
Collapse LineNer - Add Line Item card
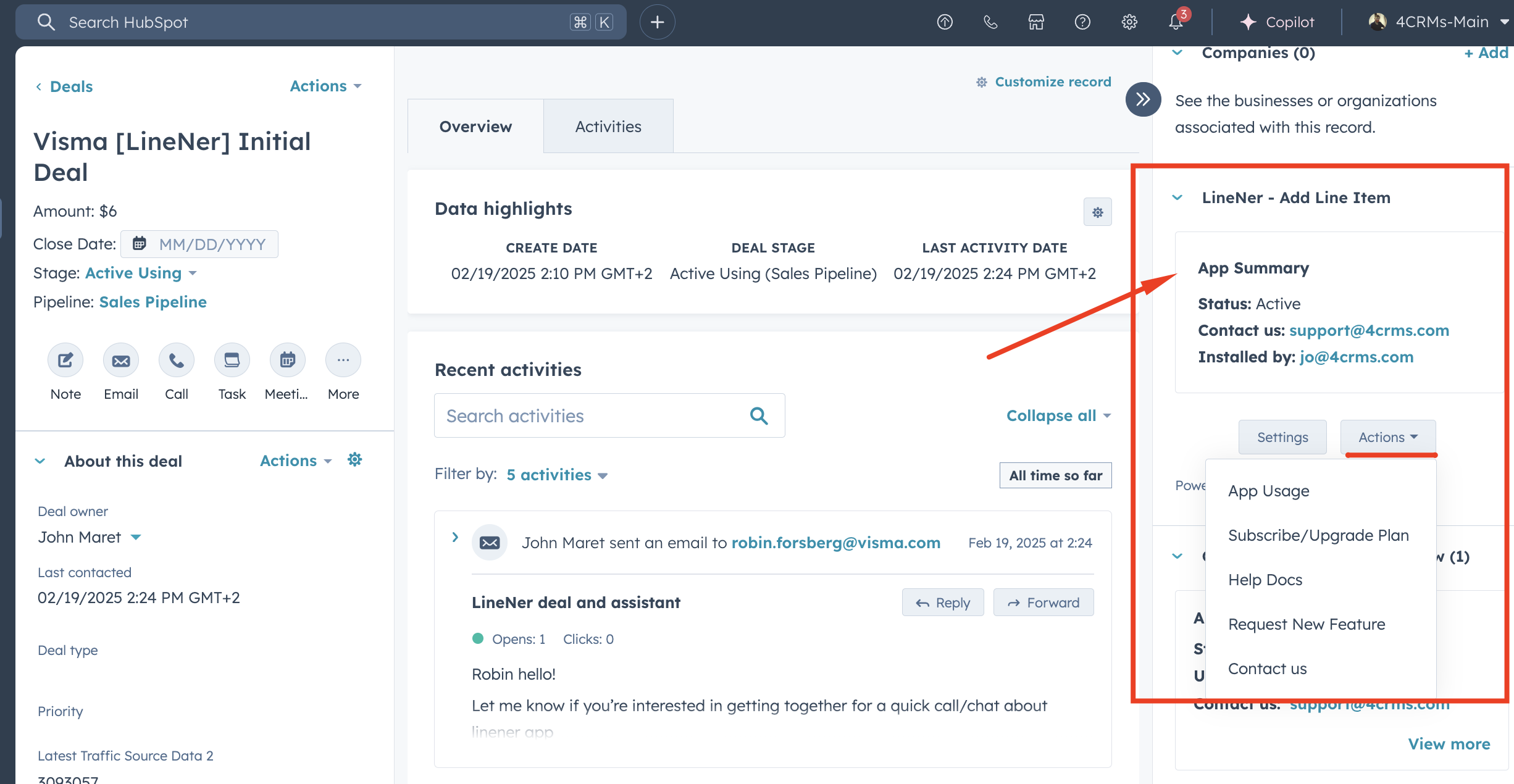pos(1177,198)
